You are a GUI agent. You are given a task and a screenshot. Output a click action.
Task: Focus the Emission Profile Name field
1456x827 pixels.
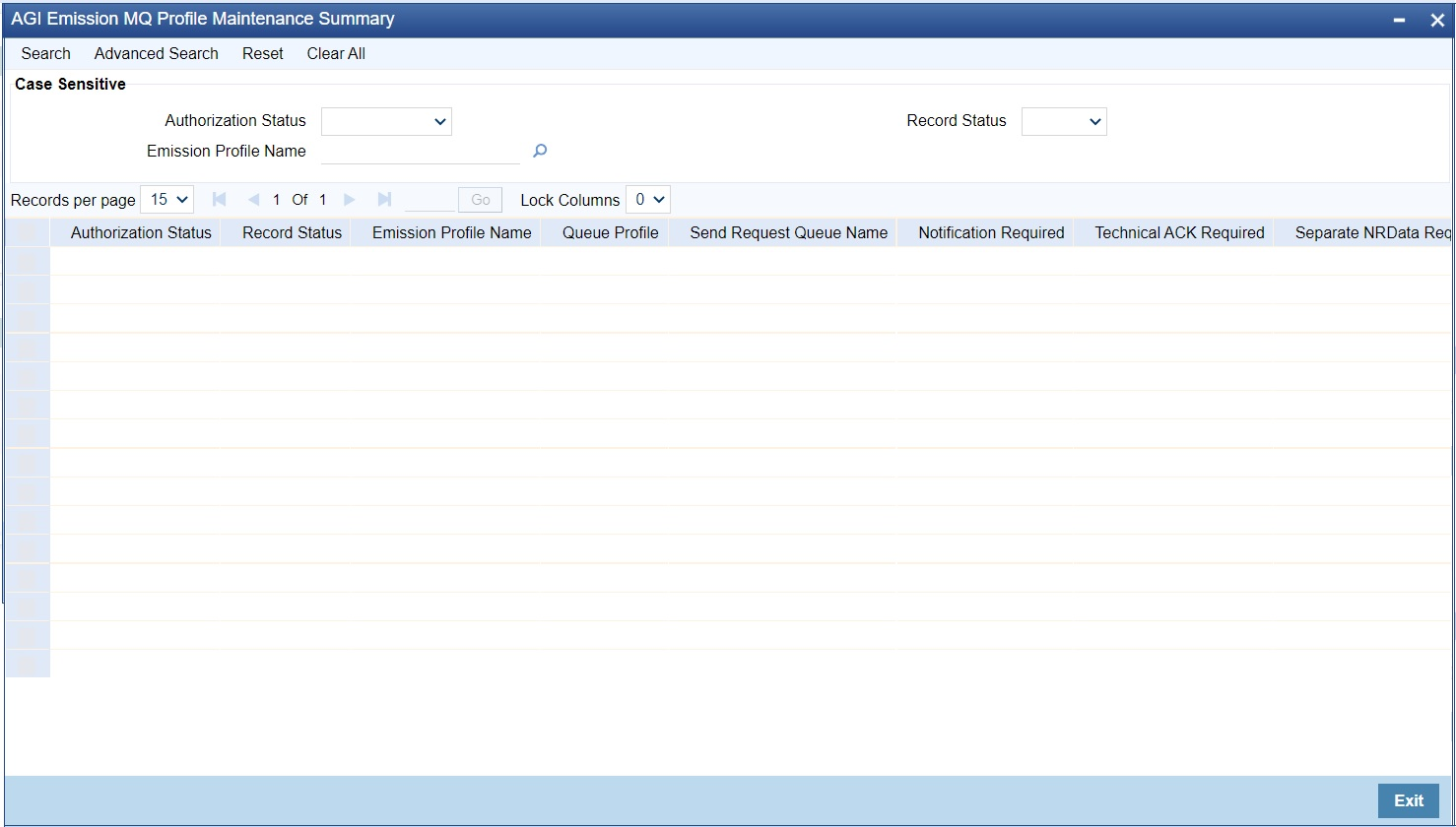pos(421,152)
